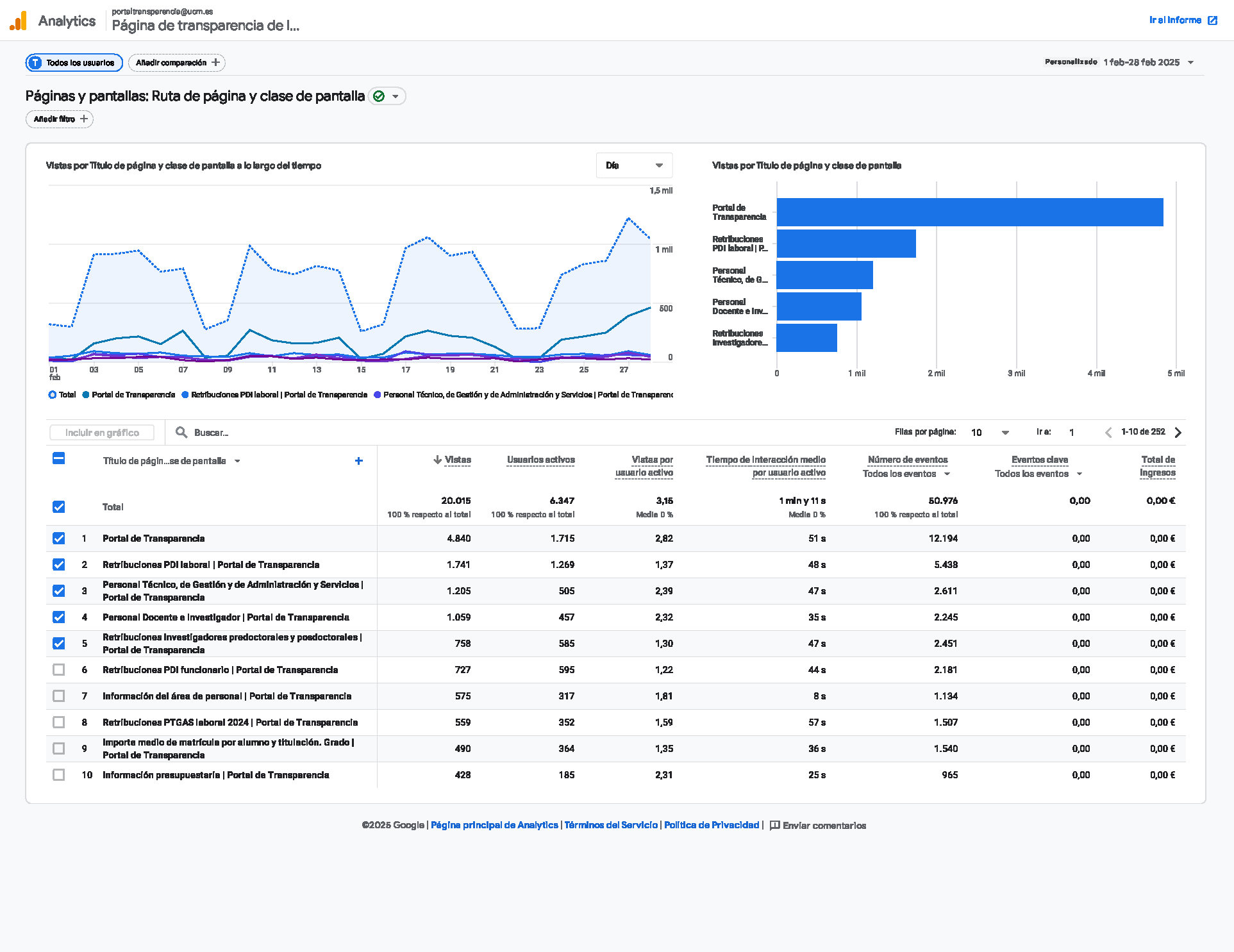The image size is (1234, 952).
Task: Check row 6 Retribuciones PDI funcionario checkbox
Action: click(x=58, y=670)
